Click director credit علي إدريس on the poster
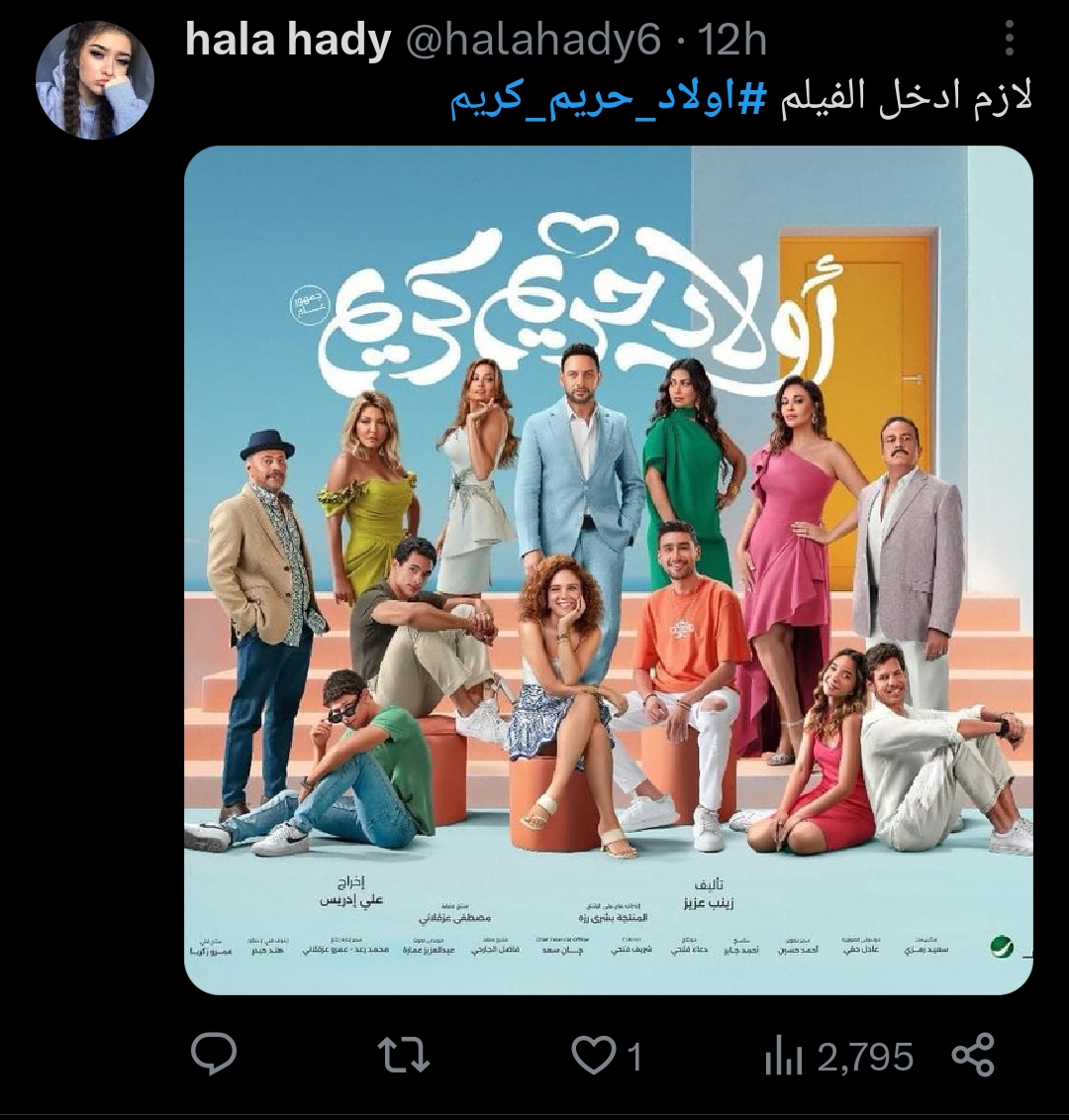The height and width of the screenshot is (1120, 1069). click(351, 899)
